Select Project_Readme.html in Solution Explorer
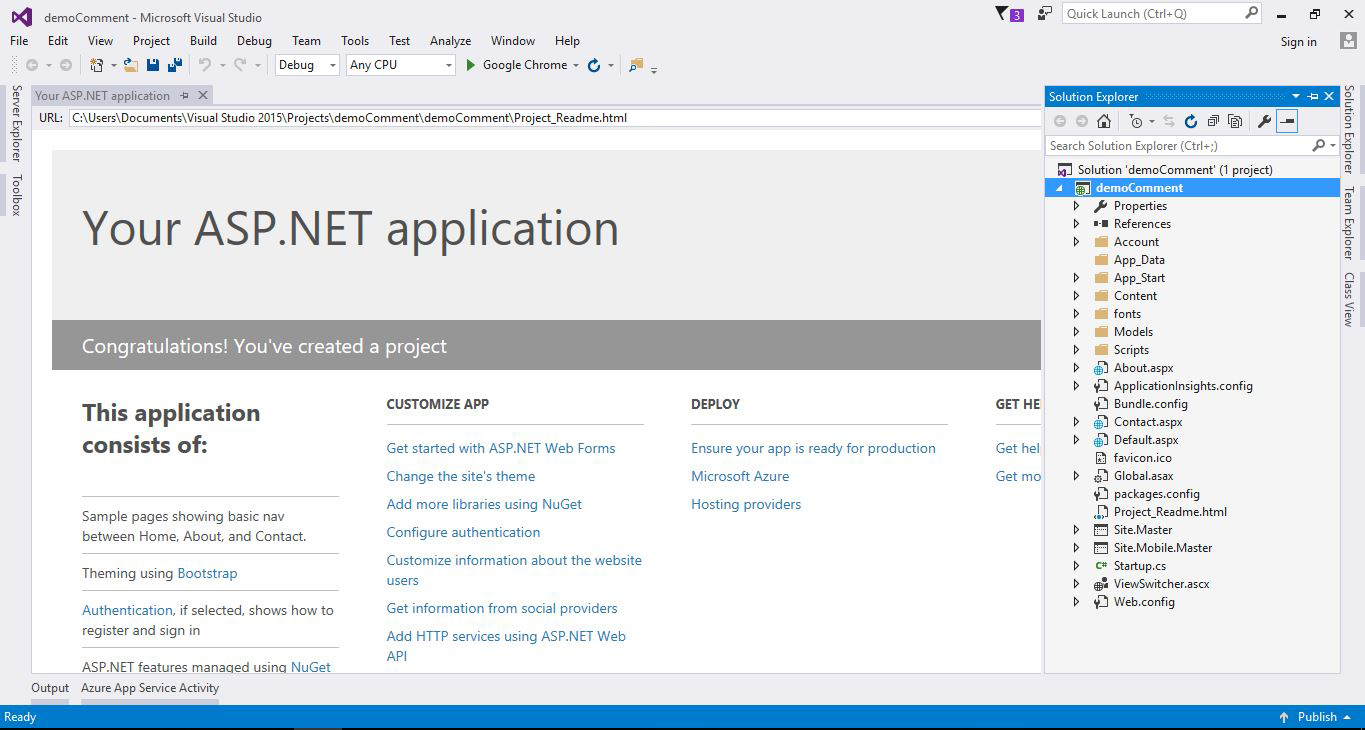The height and width of the screenshot is (730, 1365). click(x=1170, y=512)
